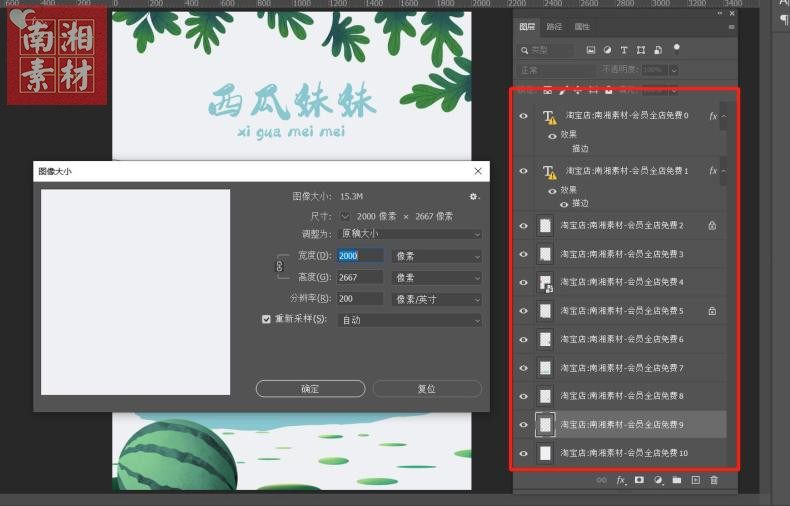Click the smart object thumbnail of layer 4
Image resolution: width=790 pixels, height=506 pixels.
click(x=545, y=283)
